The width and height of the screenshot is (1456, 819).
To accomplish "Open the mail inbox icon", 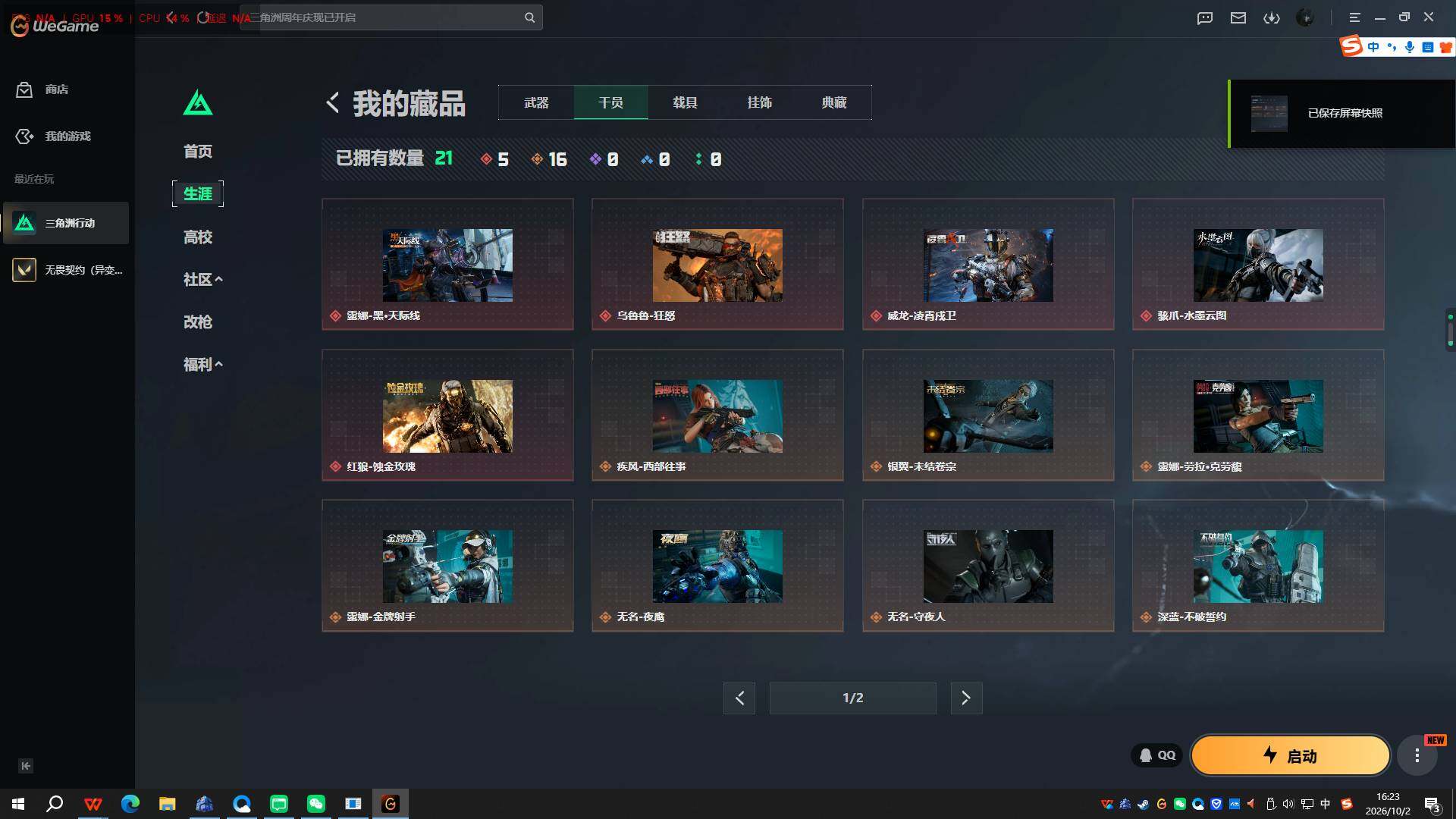I will tap(1238, 17).
